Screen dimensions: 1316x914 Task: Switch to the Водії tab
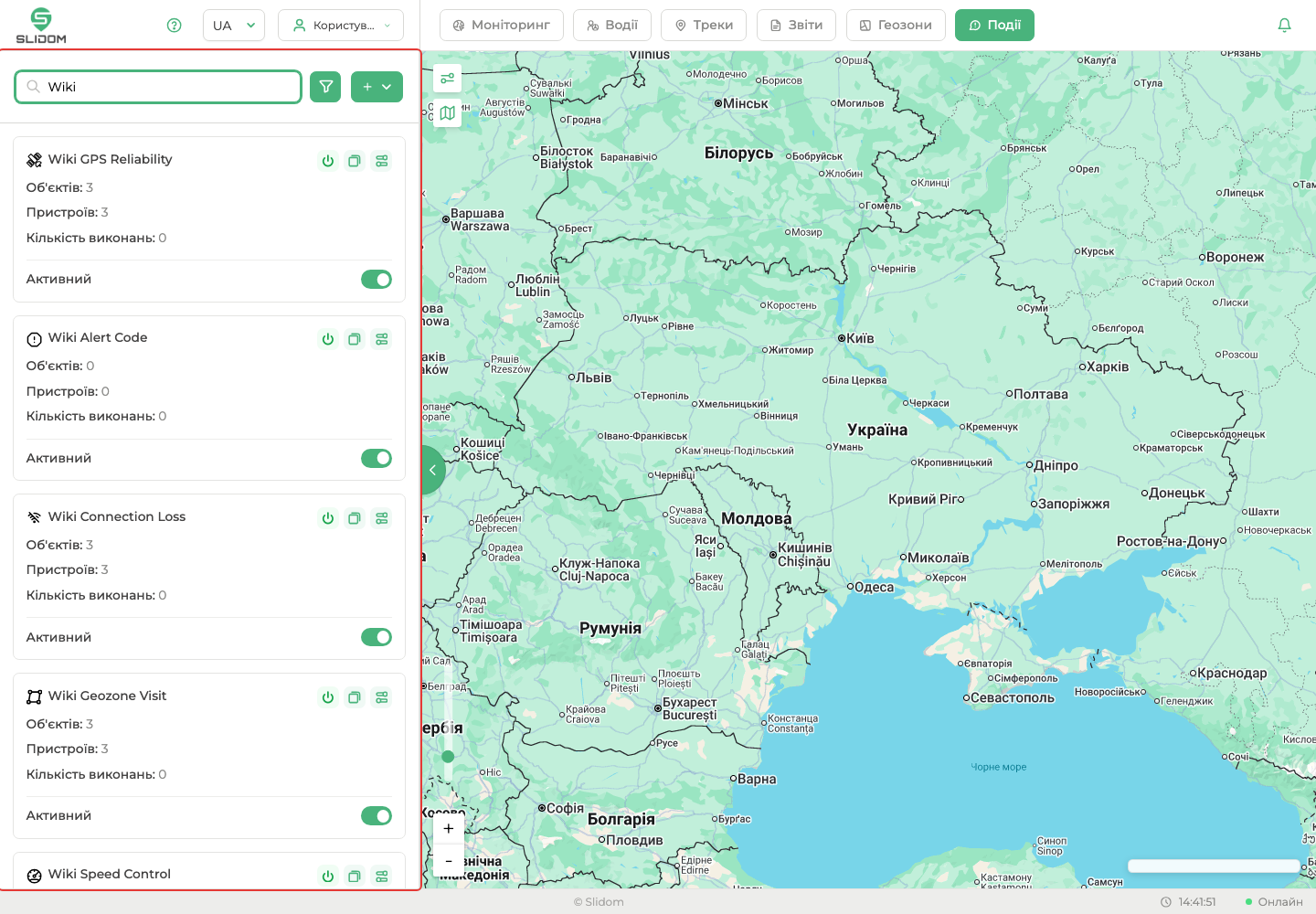[612, 26]
